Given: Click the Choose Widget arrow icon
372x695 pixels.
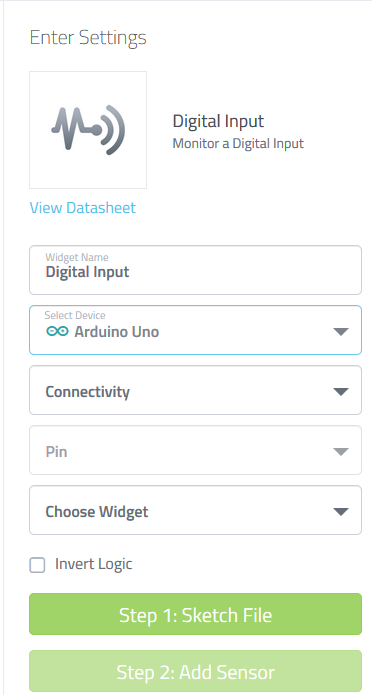Looking at the screenshot, I should point(341,511).
